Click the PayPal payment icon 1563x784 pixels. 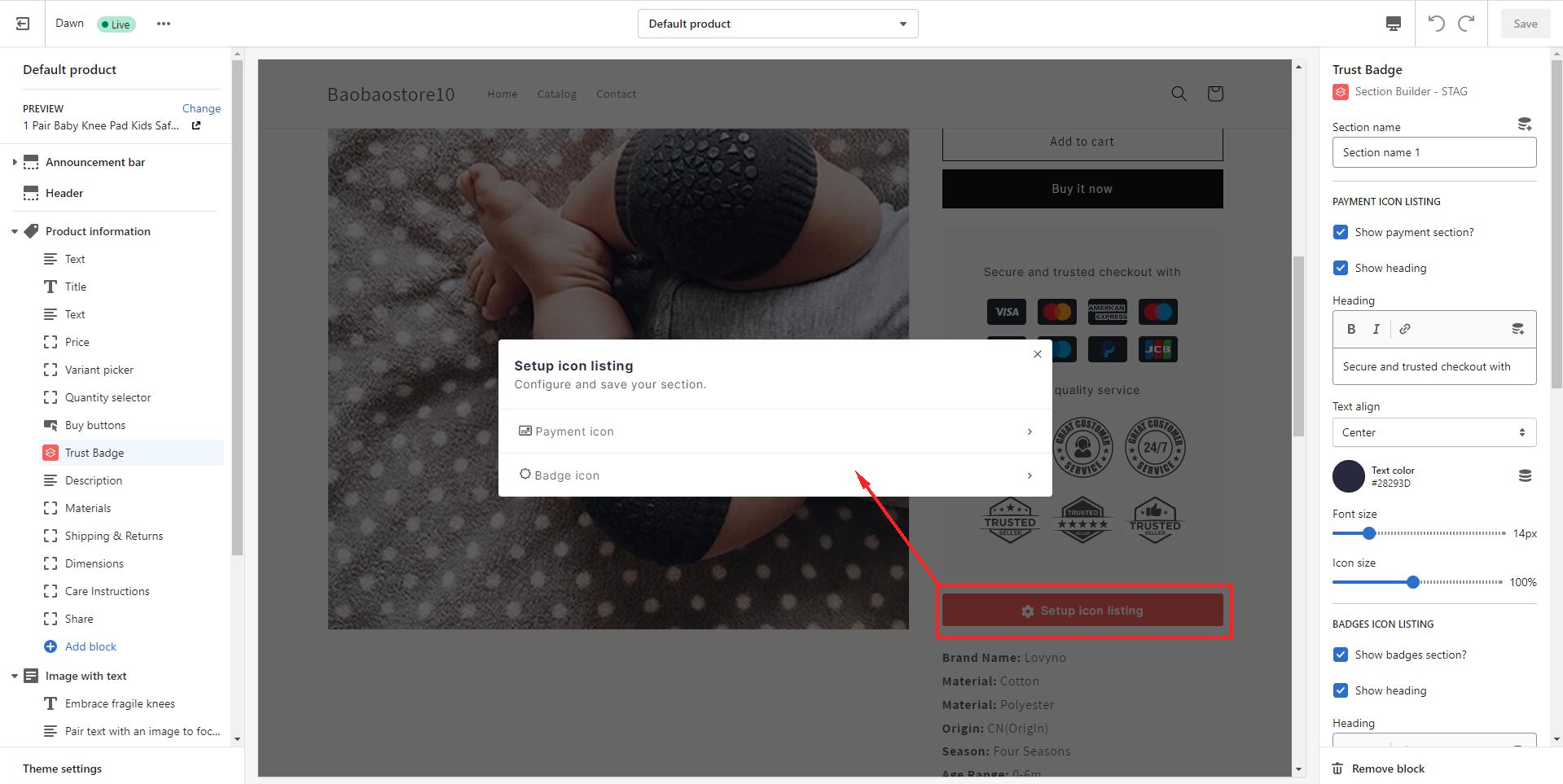click(1108, 349)
